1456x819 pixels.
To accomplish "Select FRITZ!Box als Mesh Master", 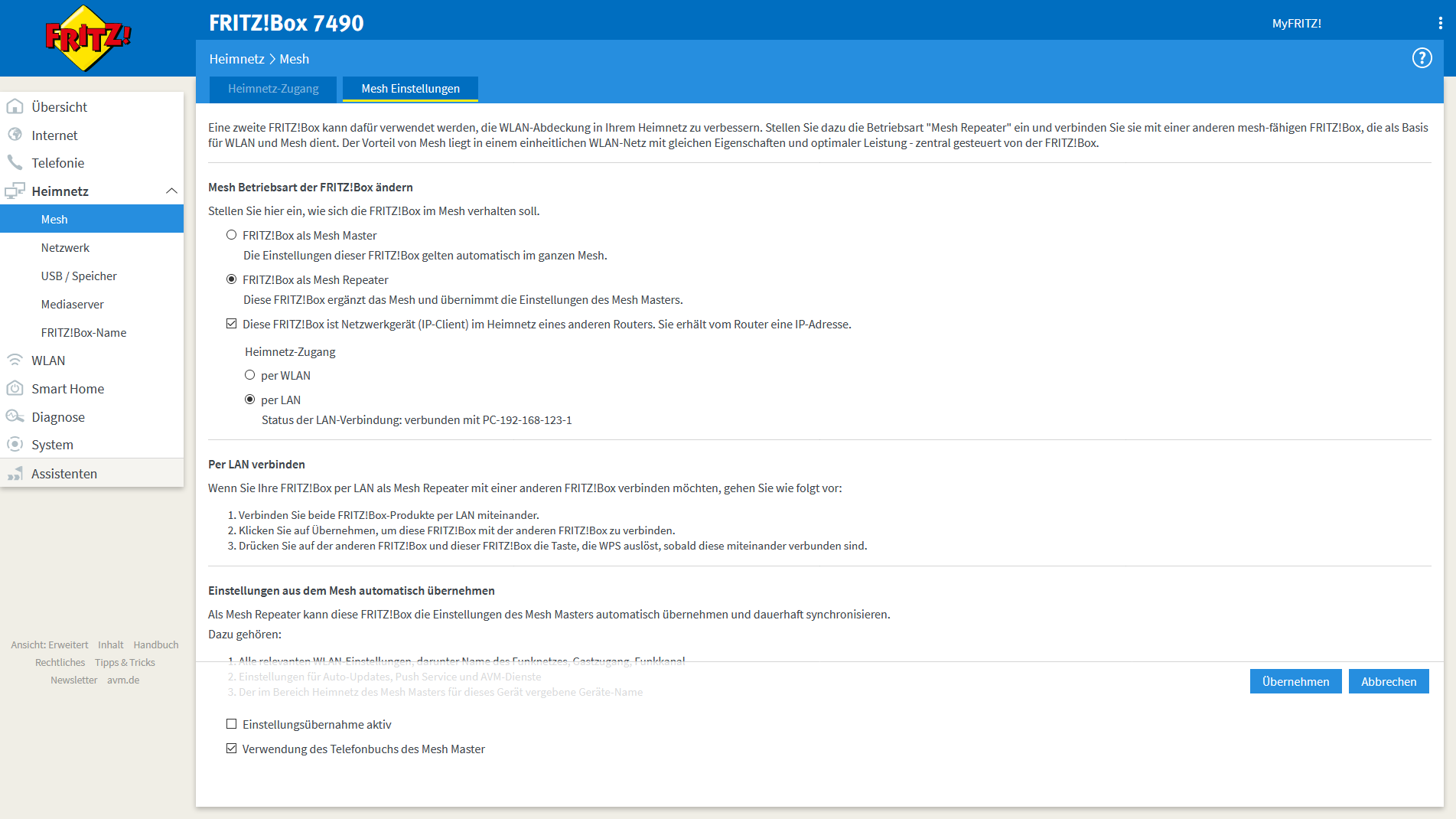I will pyautogui.click(x=231, y=235).
